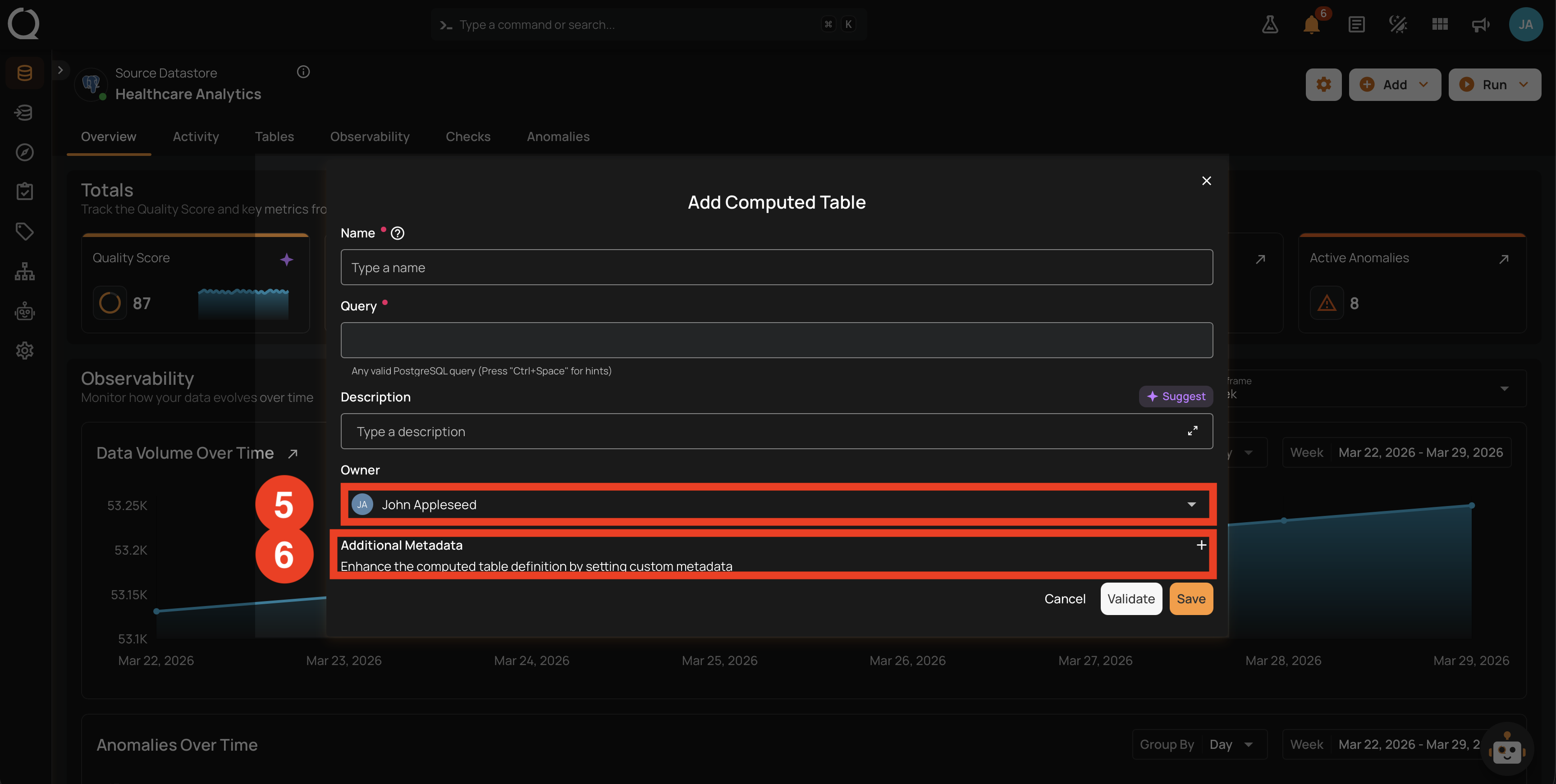Expand the sidebar with the chevron toggle
The width and height of the screenshot is (1556, 784).
[60, 70]
